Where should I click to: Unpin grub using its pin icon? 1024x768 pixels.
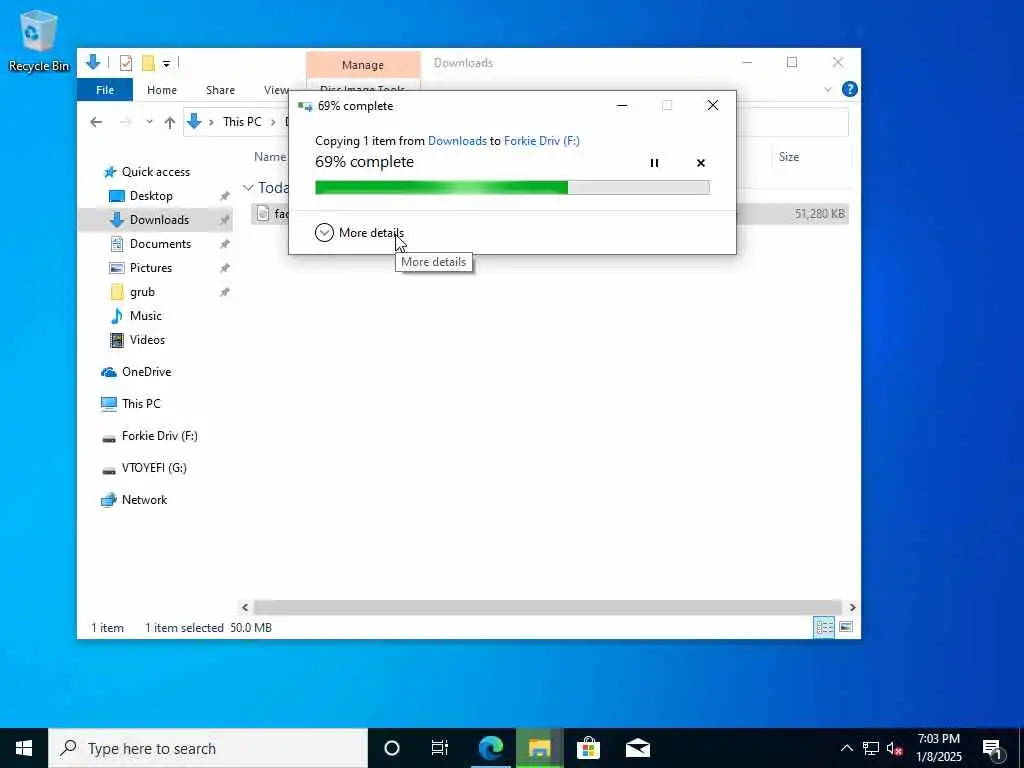pyautogui.click(x=224, y=292)
